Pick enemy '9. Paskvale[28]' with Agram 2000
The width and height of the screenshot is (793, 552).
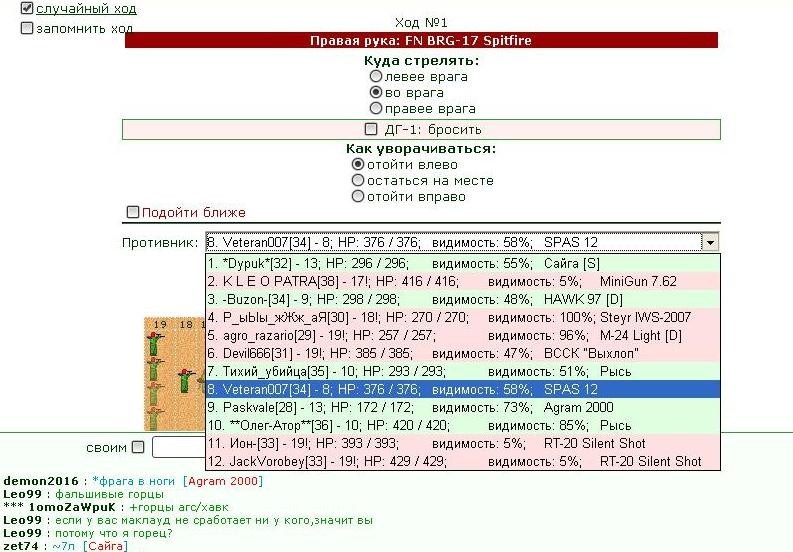pyautogui.click(x=463, y=408)
